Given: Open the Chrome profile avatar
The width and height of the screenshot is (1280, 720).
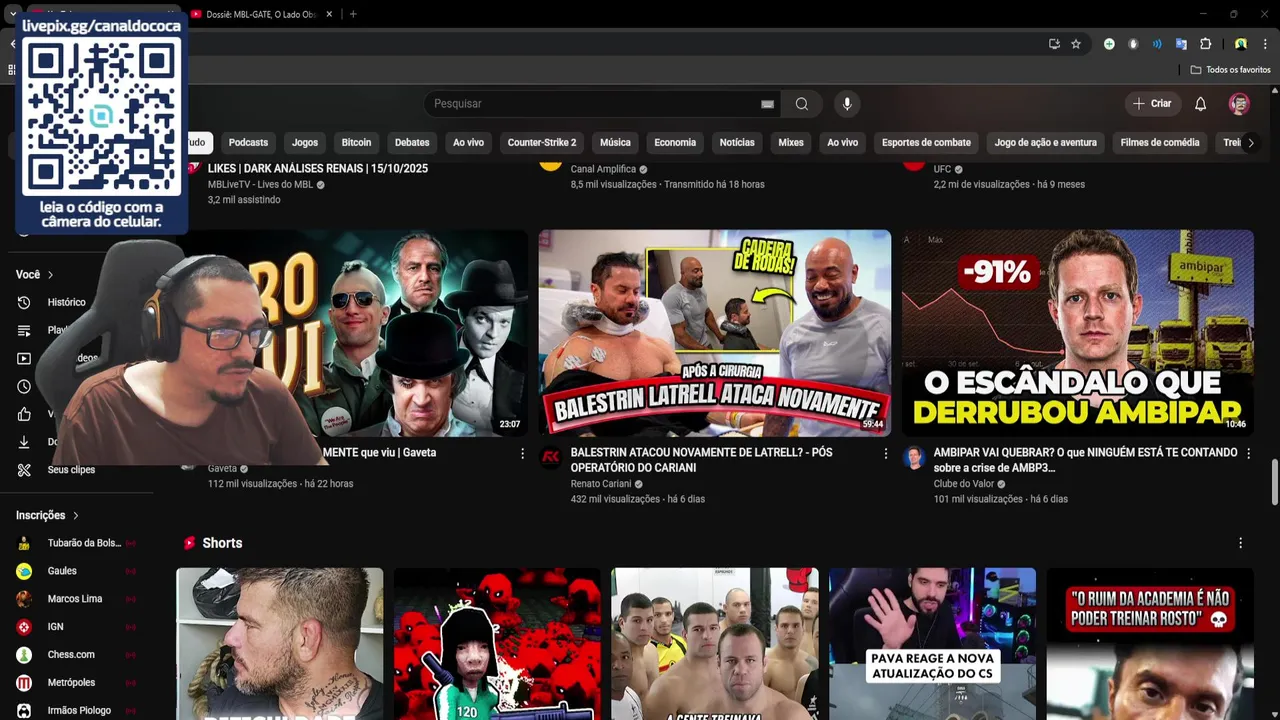Looking at the screenshot, I should pyautogui.click(x=1240, y=44).
